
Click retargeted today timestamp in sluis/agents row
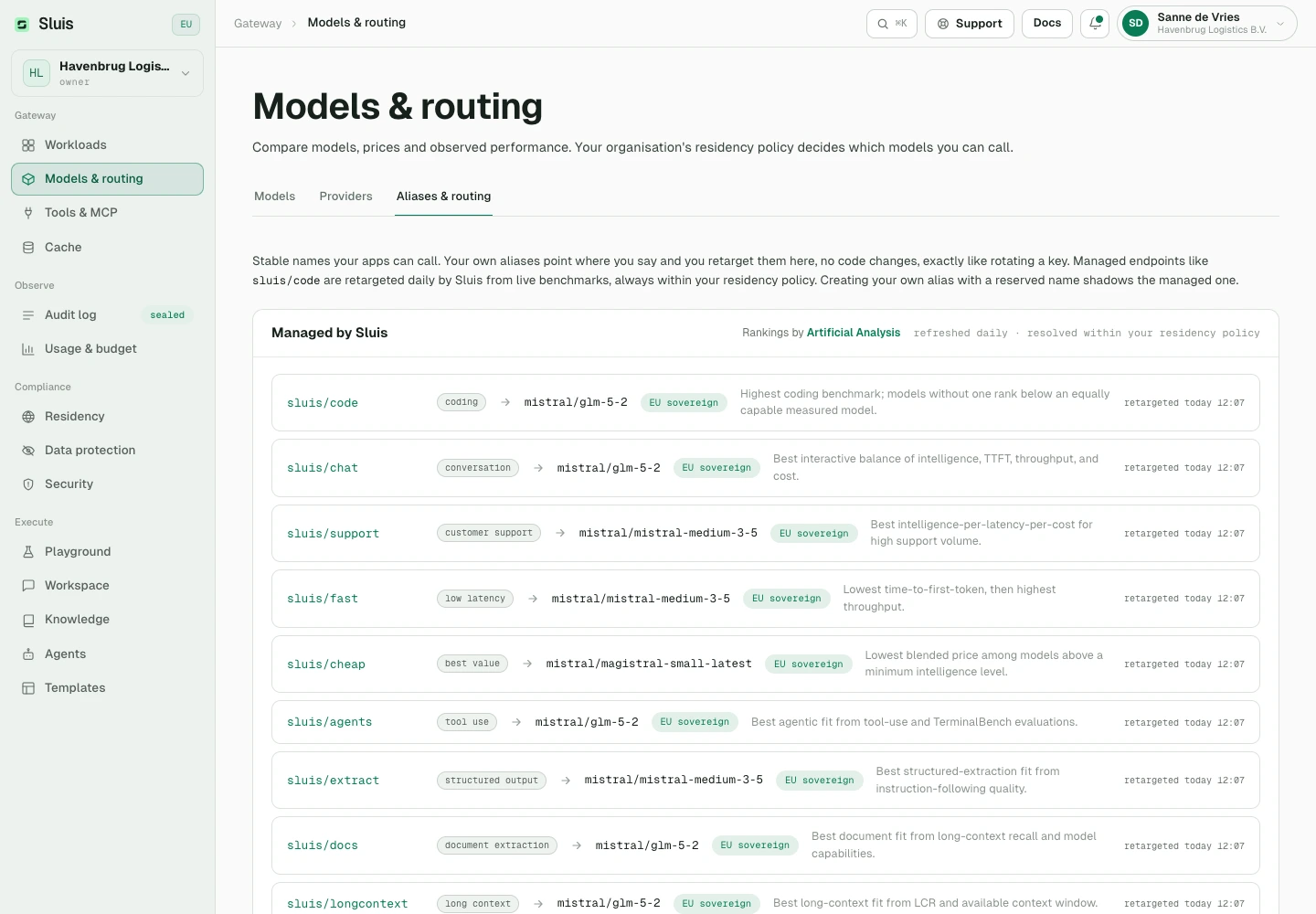pos(1184,723)
